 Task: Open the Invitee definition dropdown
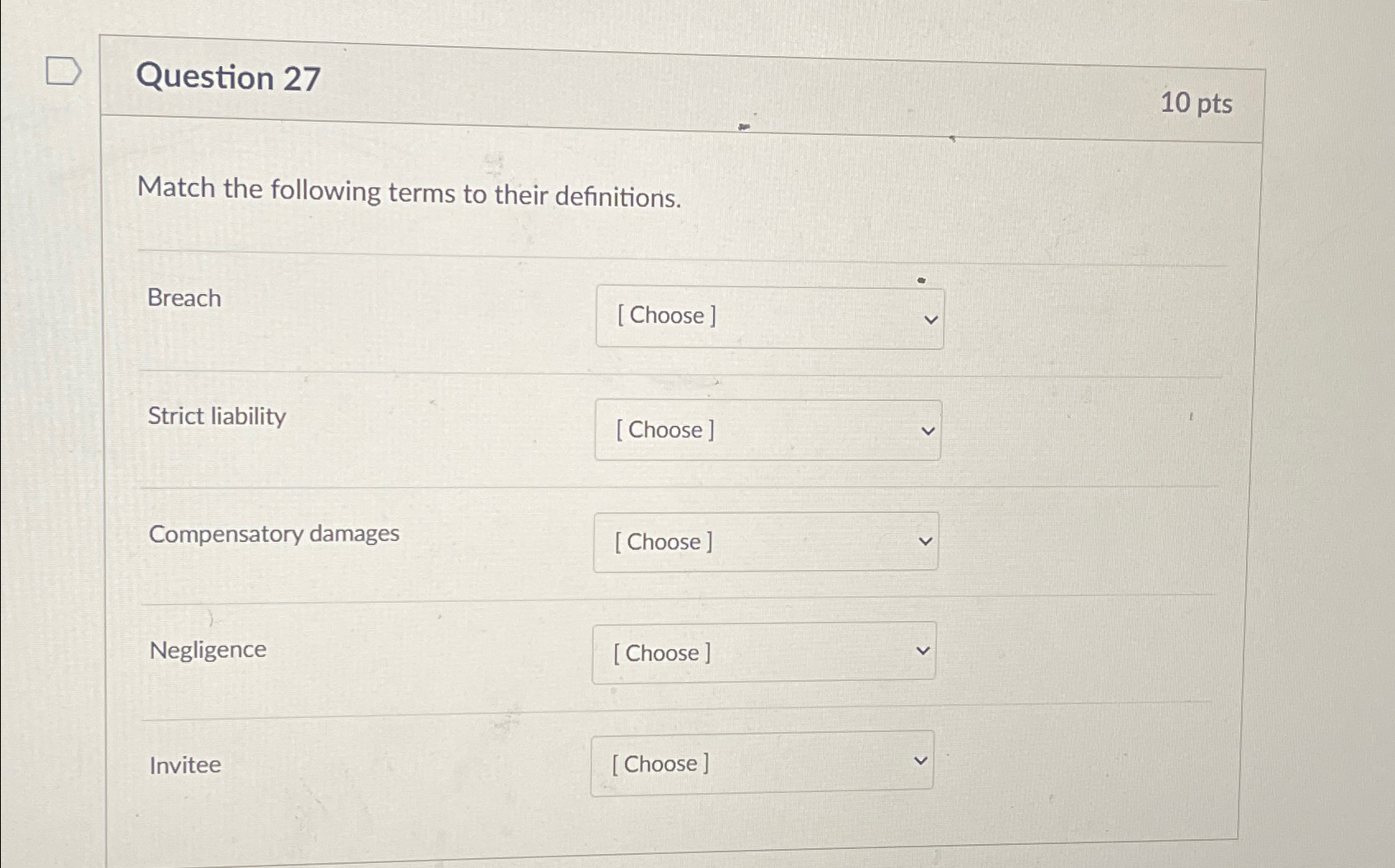point(761,763)
